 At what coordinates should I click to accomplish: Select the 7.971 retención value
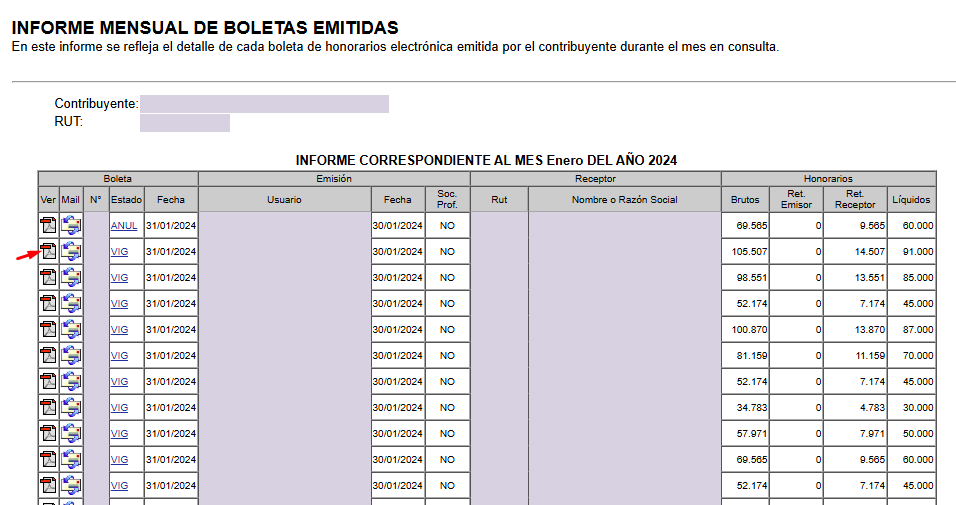(x=872, y=434)
